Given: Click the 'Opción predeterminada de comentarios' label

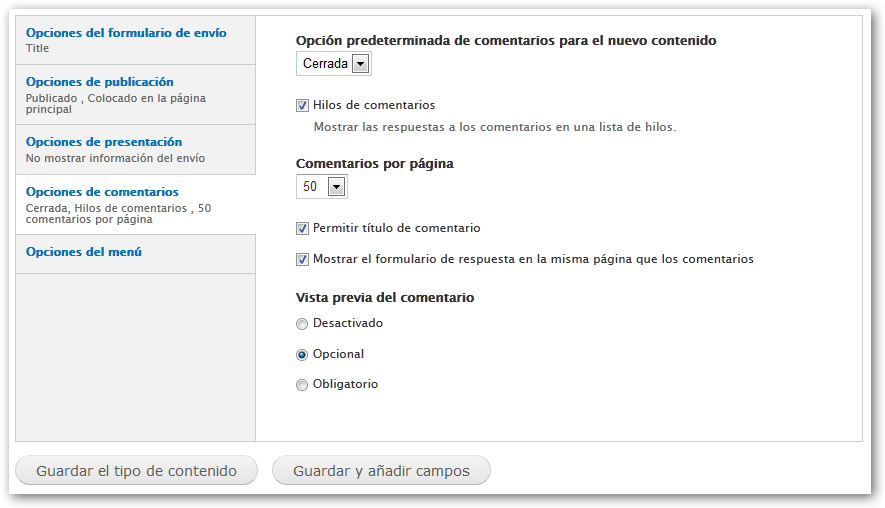Looking at the screenshot, I should point(506,41).
